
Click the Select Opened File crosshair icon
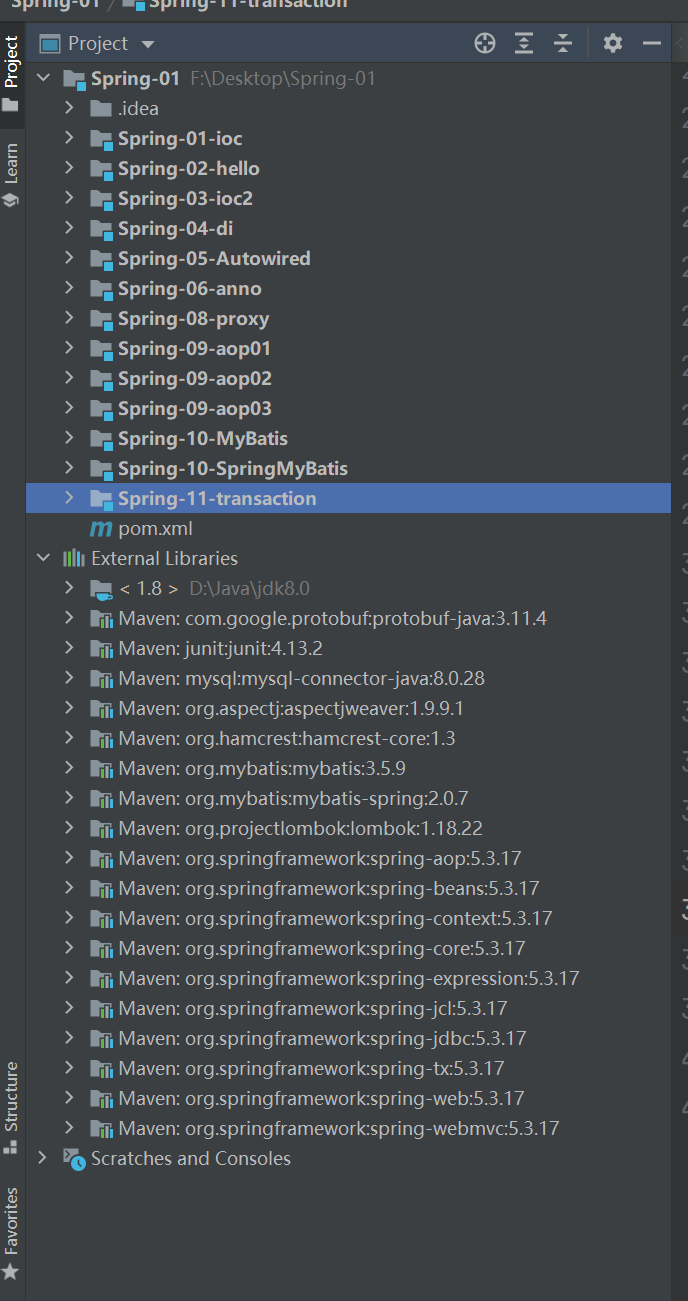point(485,43)
